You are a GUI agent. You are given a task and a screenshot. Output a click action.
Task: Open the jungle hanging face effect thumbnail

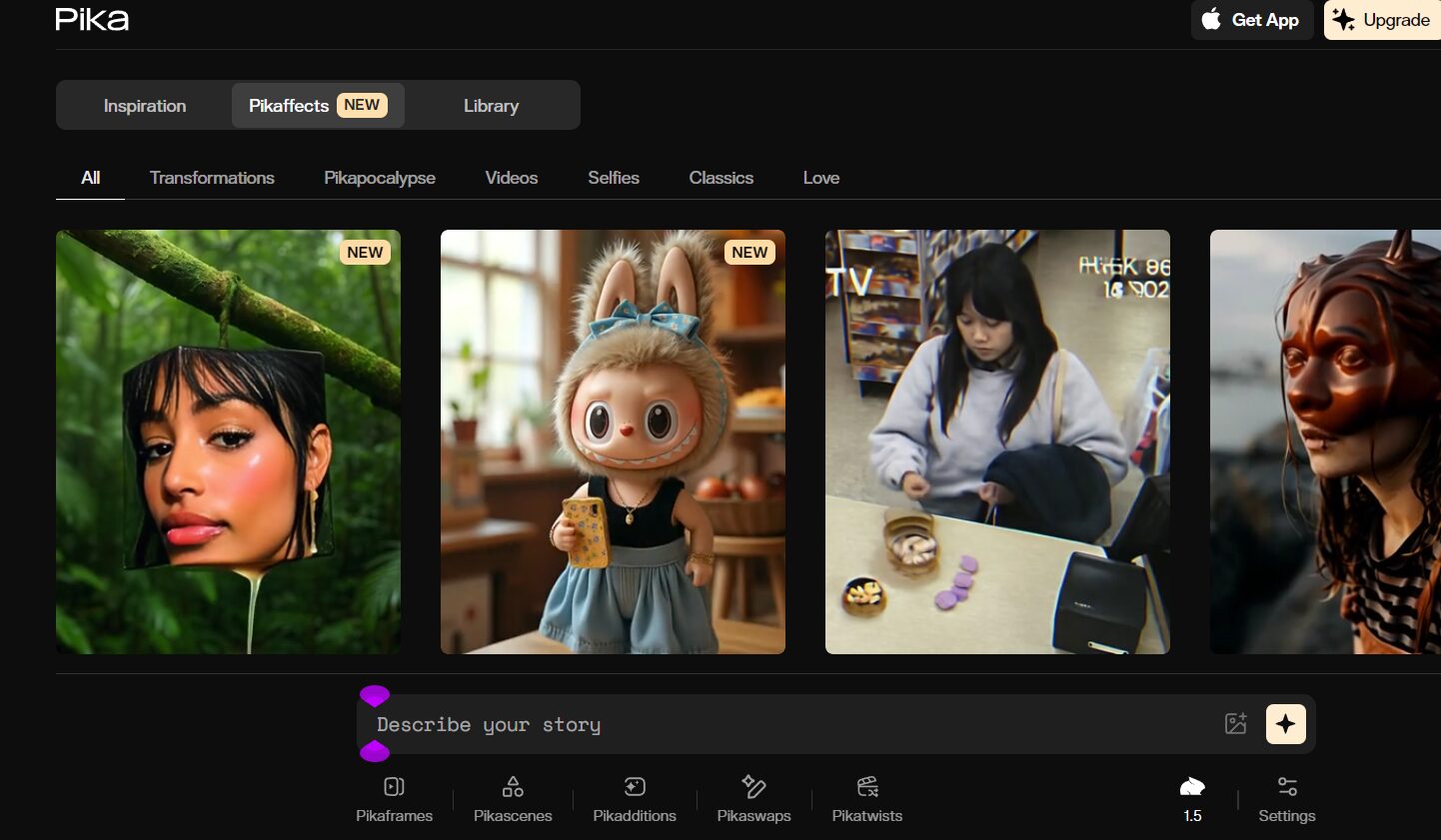[228, 442]
